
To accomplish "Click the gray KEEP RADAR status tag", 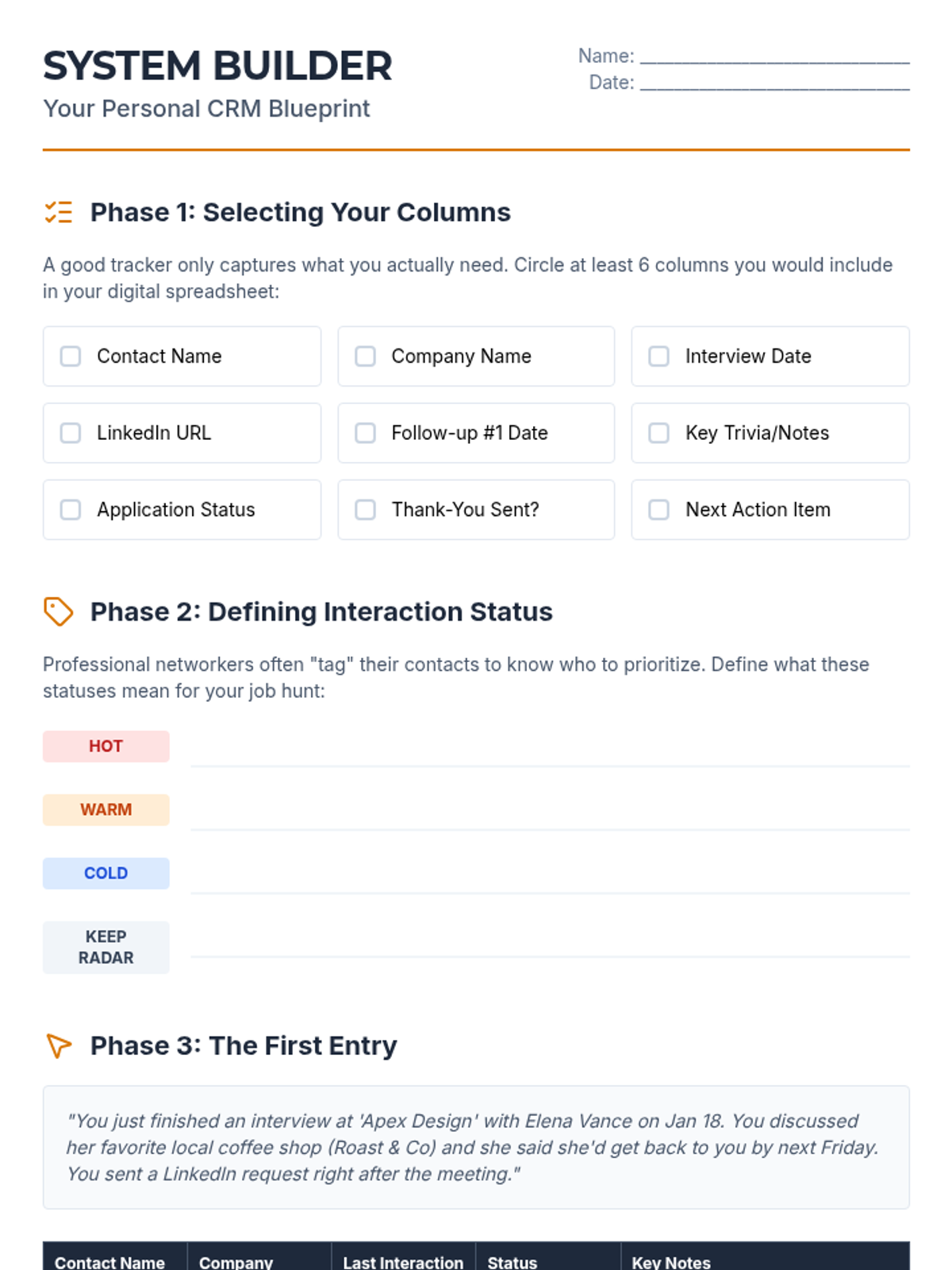I will pyautogui.click(x=106, y=947).
